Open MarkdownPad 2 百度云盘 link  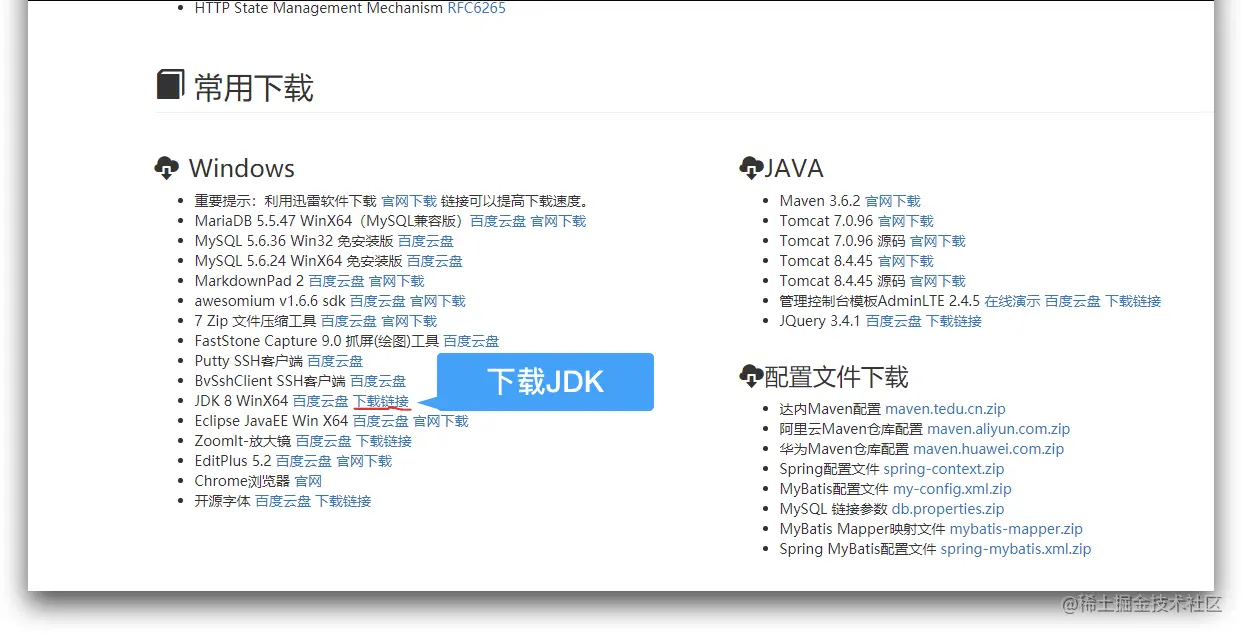tap(337, 281)
